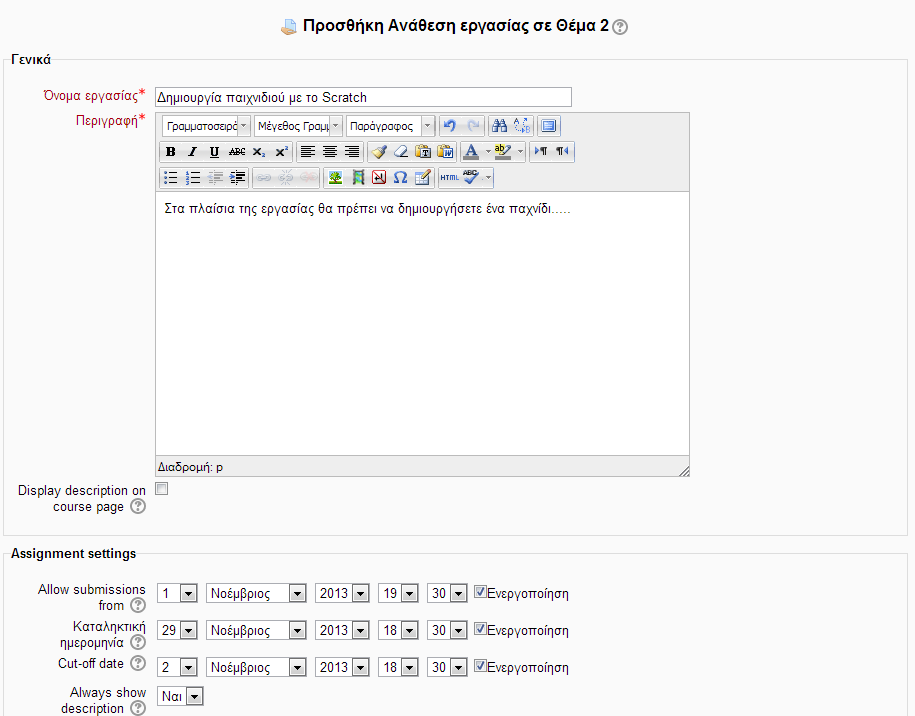Image resolution: width=915 pixels, height=716 pixels.
Task: Toggle underline formatting
Action: (214, 152)
